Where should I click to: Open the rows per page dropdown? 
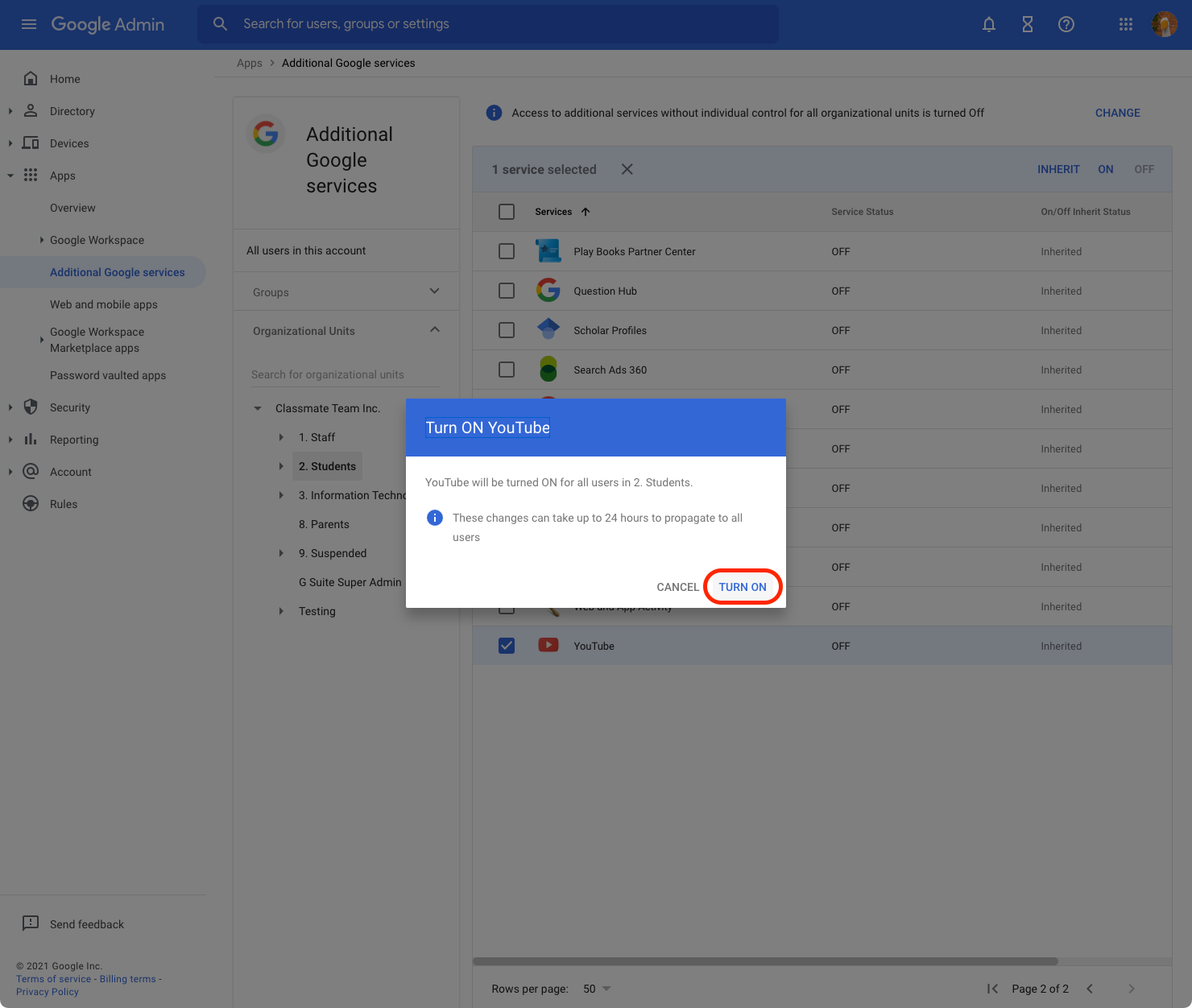[x=597, y=989]
